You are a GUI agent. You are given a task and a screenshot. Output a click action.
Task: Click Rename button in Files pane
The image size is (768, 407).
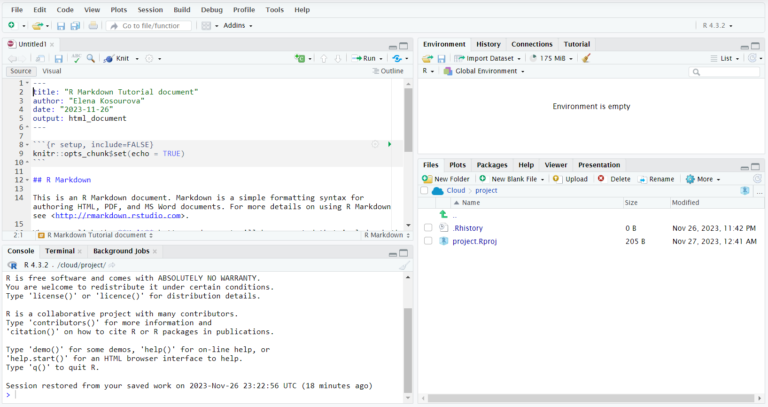click(656, 179)
